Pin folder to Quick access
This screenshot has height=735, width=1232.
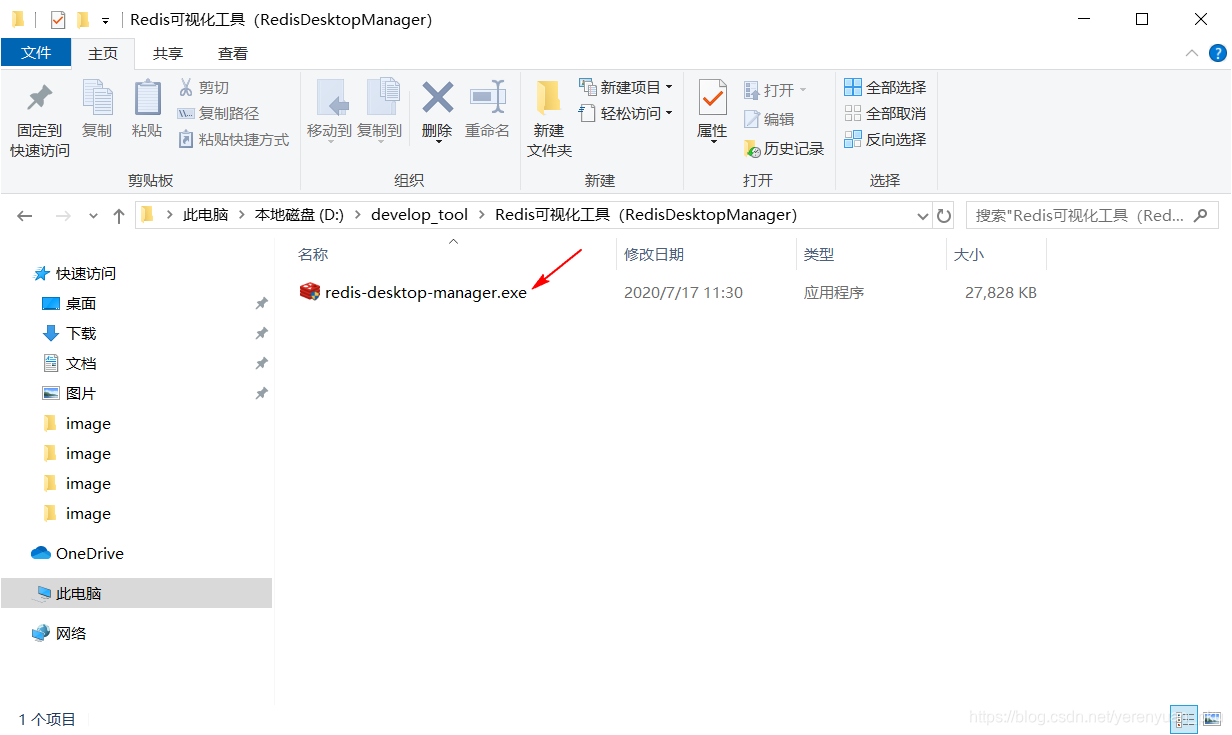(x=40, y=120)
